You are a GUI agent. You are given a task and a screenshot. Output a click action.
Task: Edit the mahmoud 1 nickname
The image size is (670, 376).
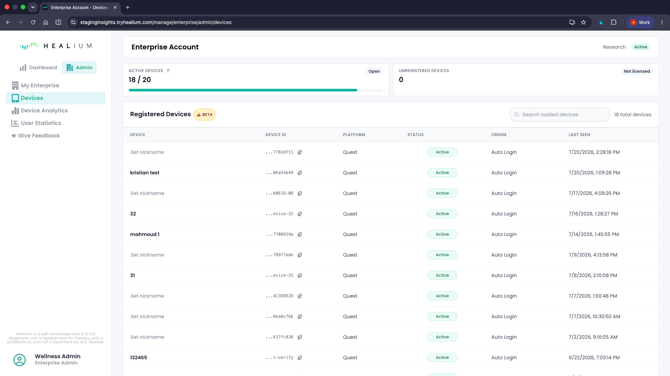click(144, 234)
